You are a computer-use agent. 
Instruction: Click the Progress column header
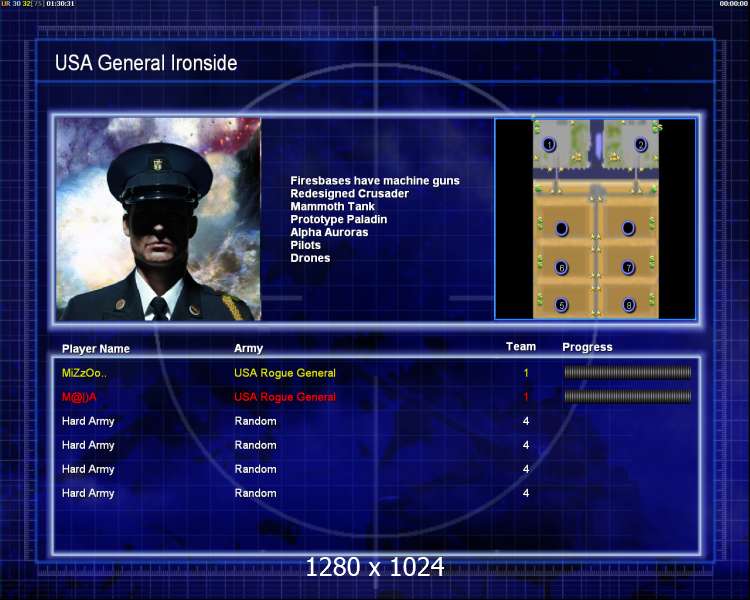tap(587, 347)
